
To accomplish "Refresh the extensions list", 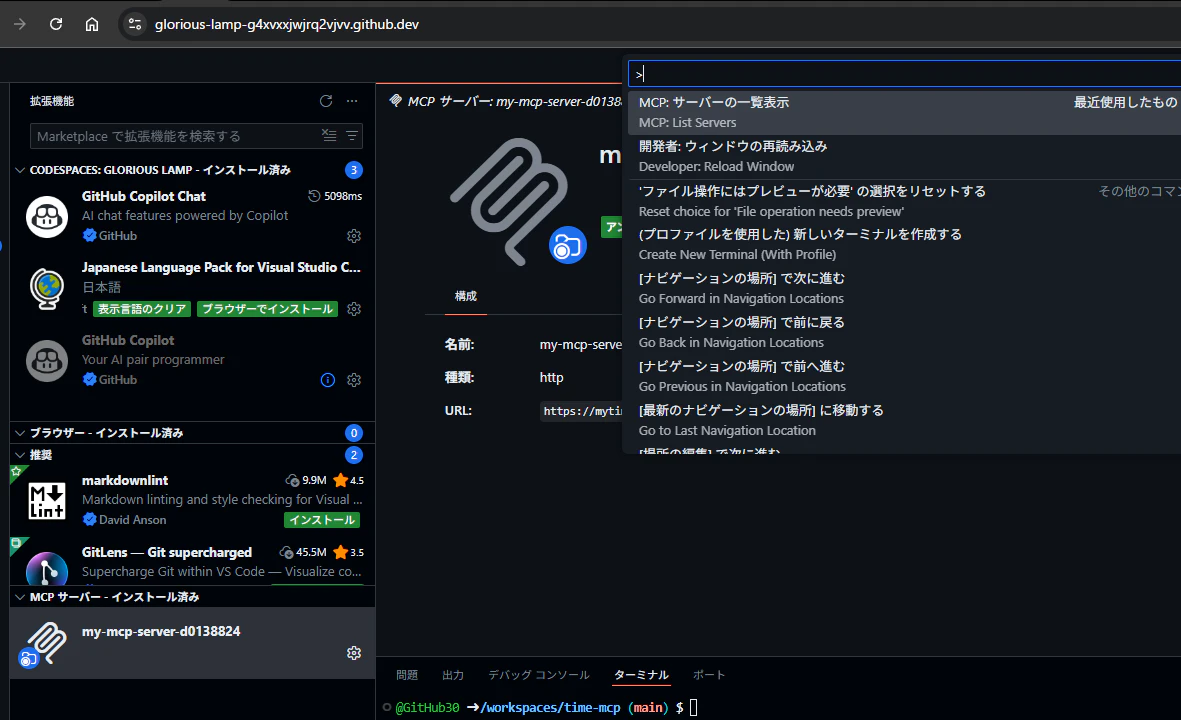I will click(325, 101).
